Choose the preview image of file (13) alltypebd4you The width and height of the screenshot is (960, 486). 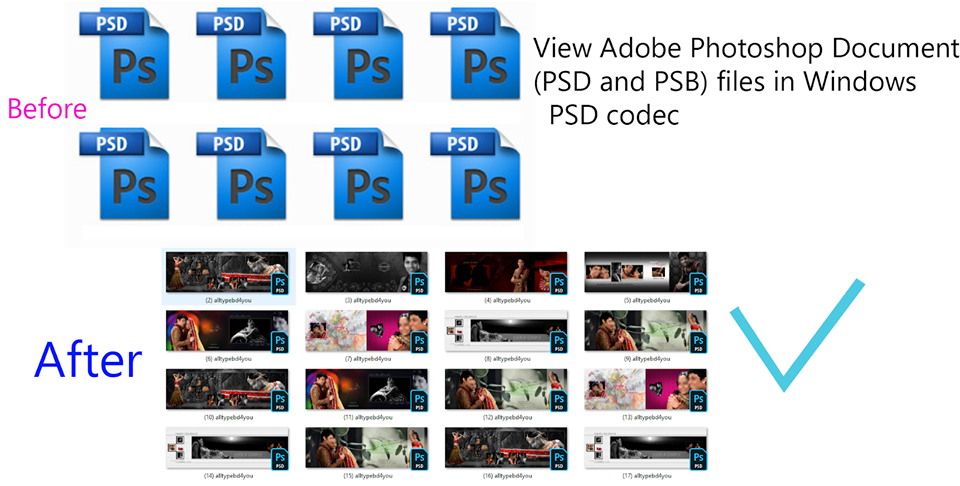[645, 389]
